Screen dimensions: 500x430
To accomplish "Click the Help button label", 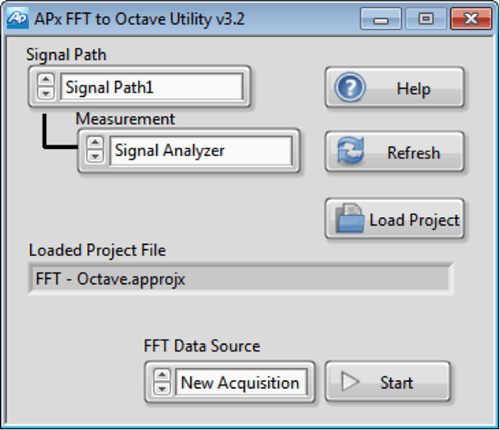I will pyautogui.click(x=413, y=89).
